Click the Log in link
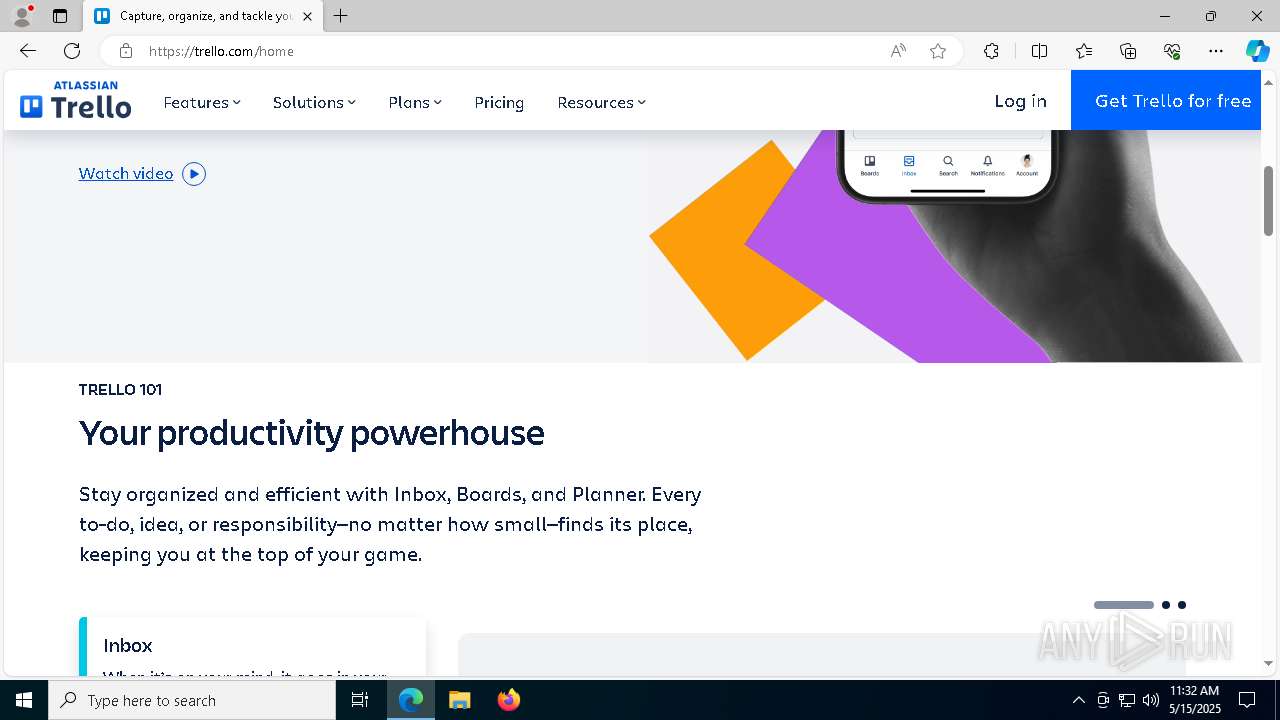The image size is (1280, 720). [x=1020, y=101]
